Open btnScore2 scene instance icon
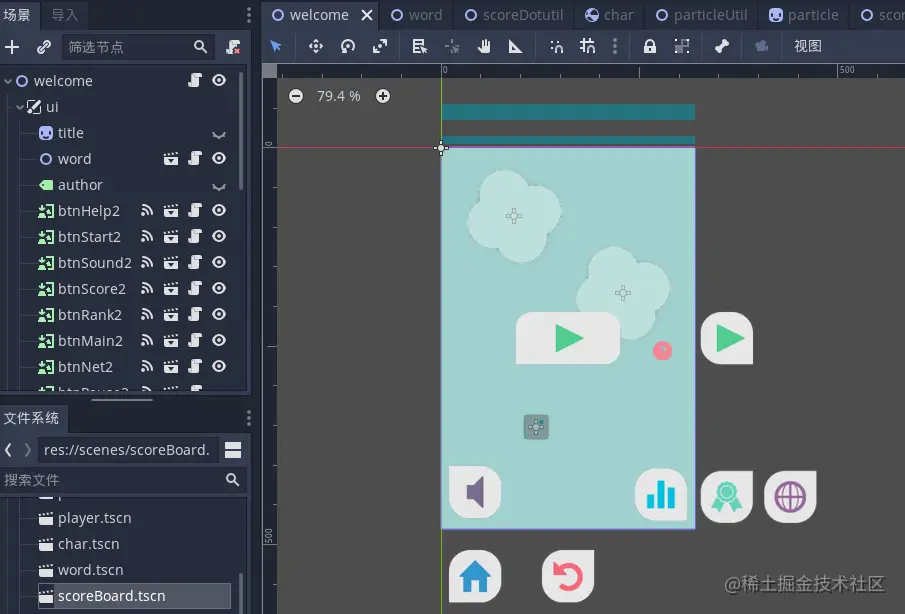The image size is (905, 614). click(171, 289)
